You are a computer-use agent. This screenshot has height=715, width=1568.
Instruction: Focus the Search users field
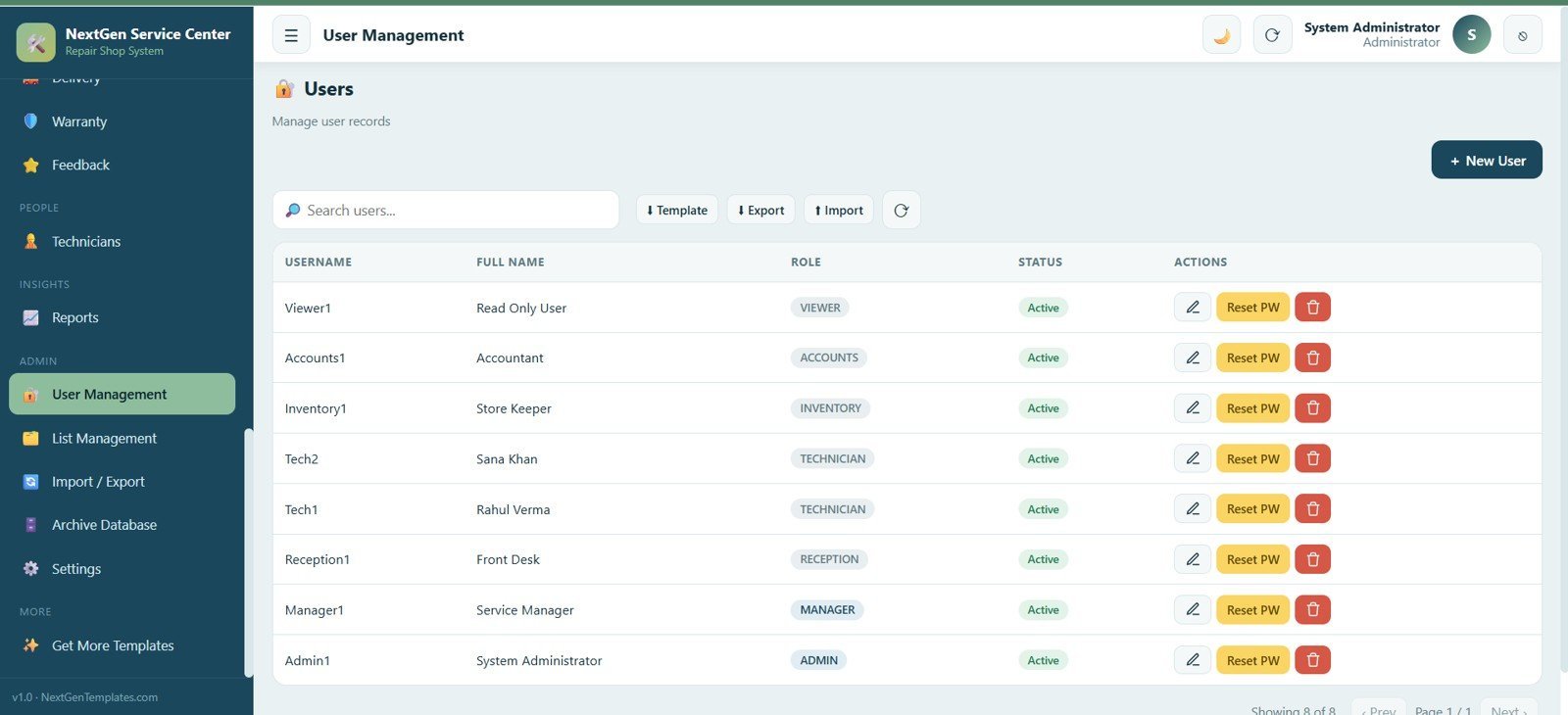click(446, 210)
